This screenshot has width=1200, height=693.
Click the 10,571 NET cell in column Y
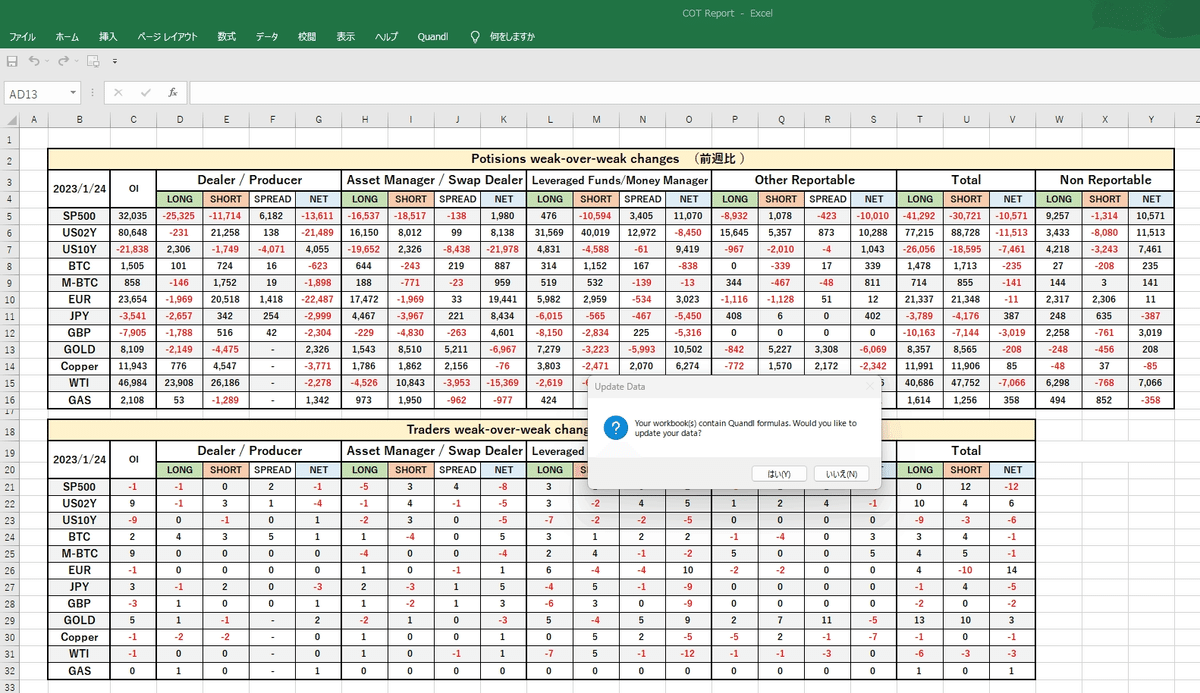1150,215
